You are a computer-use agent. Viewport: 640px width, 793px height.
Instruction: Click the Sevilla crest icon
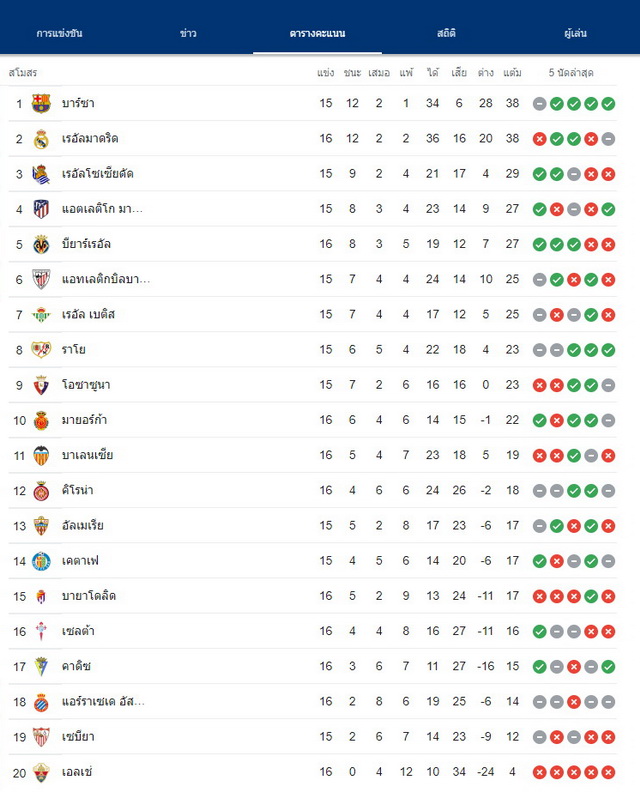click(x=41, y=737)
